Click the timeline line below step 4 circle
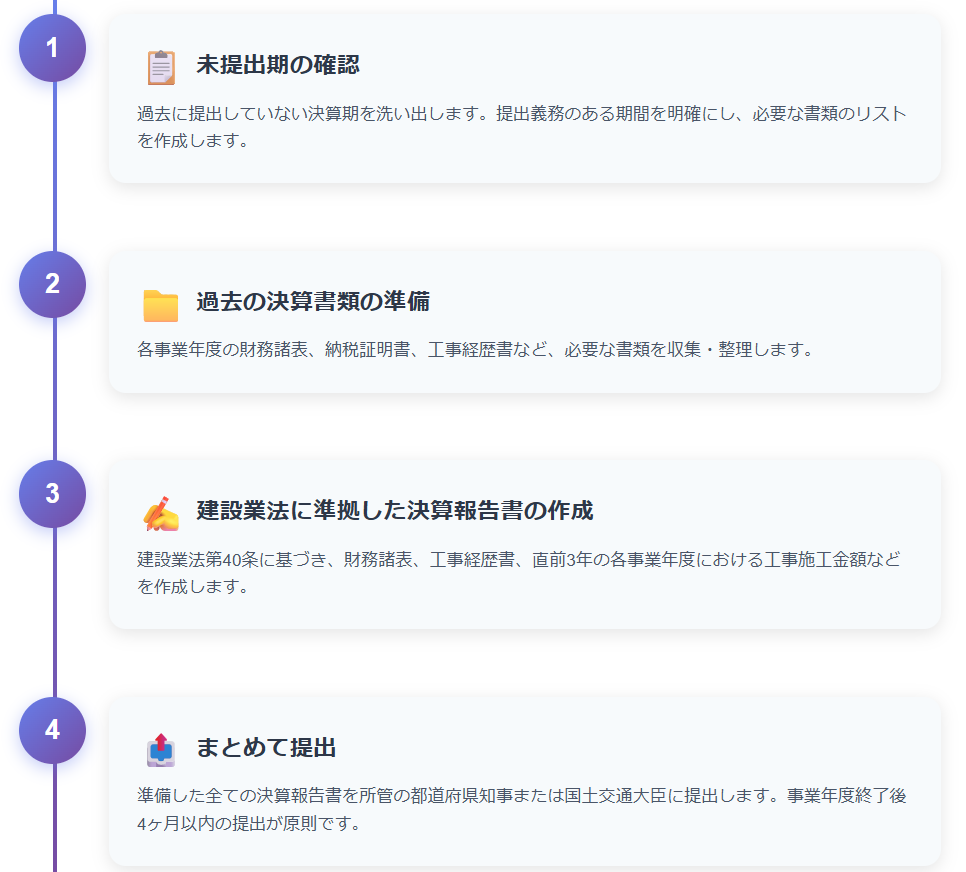966x872 pixels. 55,820
